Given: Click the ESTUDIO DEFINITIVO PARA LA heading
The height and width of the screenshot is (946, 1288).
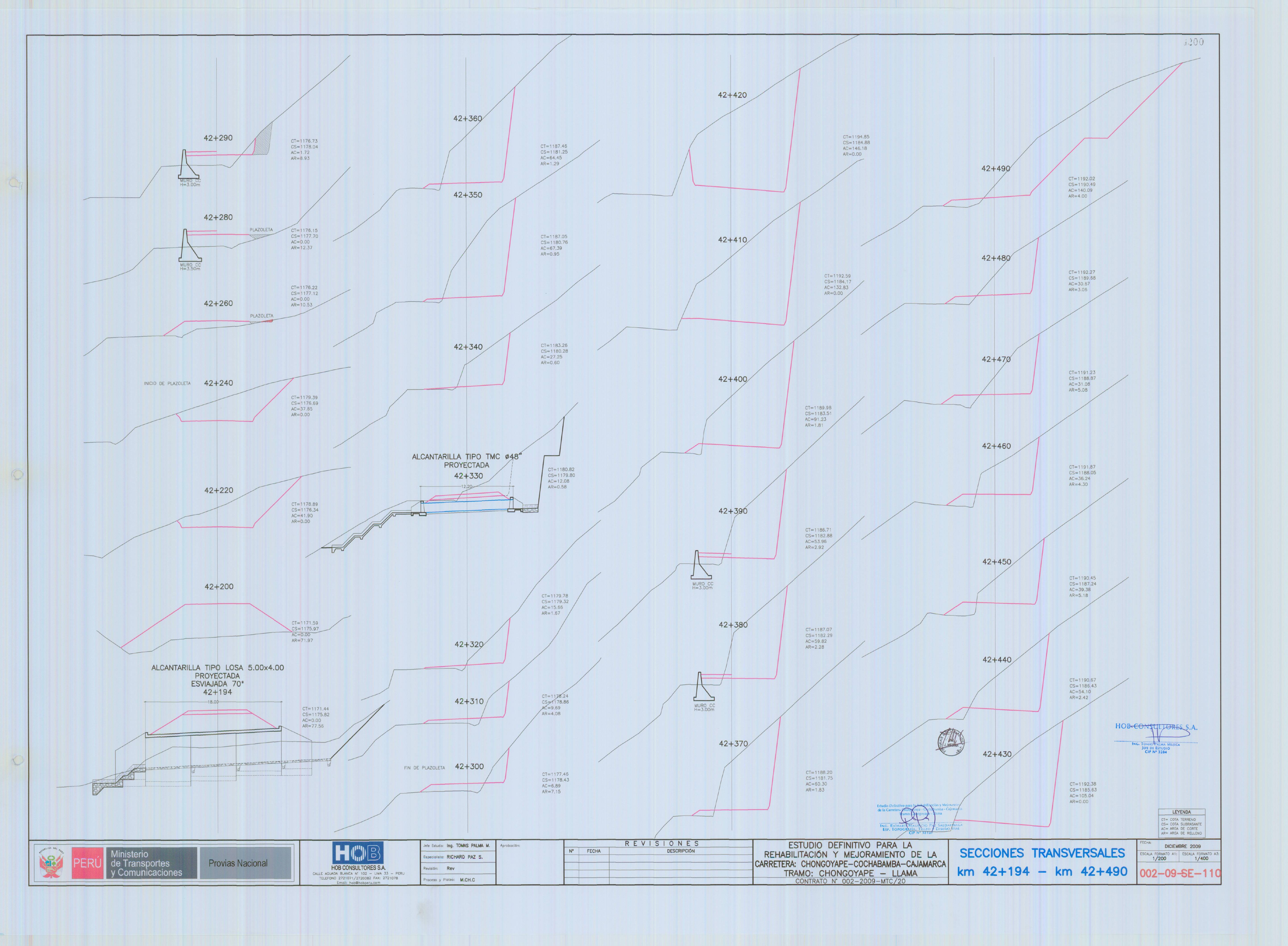Looking at the screenshot, I should click(x=850, y=845).
